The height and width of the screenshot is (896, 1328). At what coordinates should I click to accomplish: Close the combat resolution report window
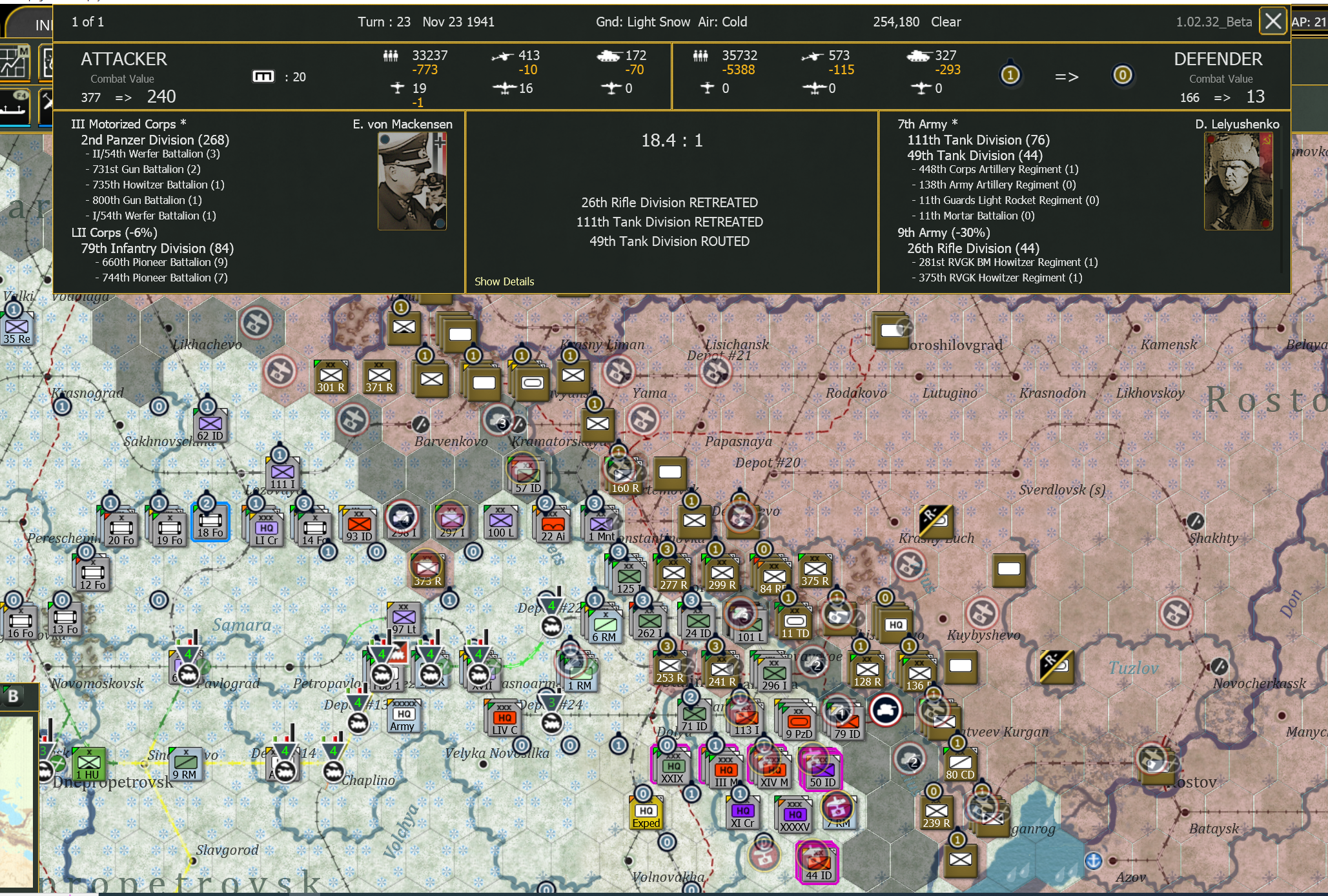click(x=1273, y=21)
